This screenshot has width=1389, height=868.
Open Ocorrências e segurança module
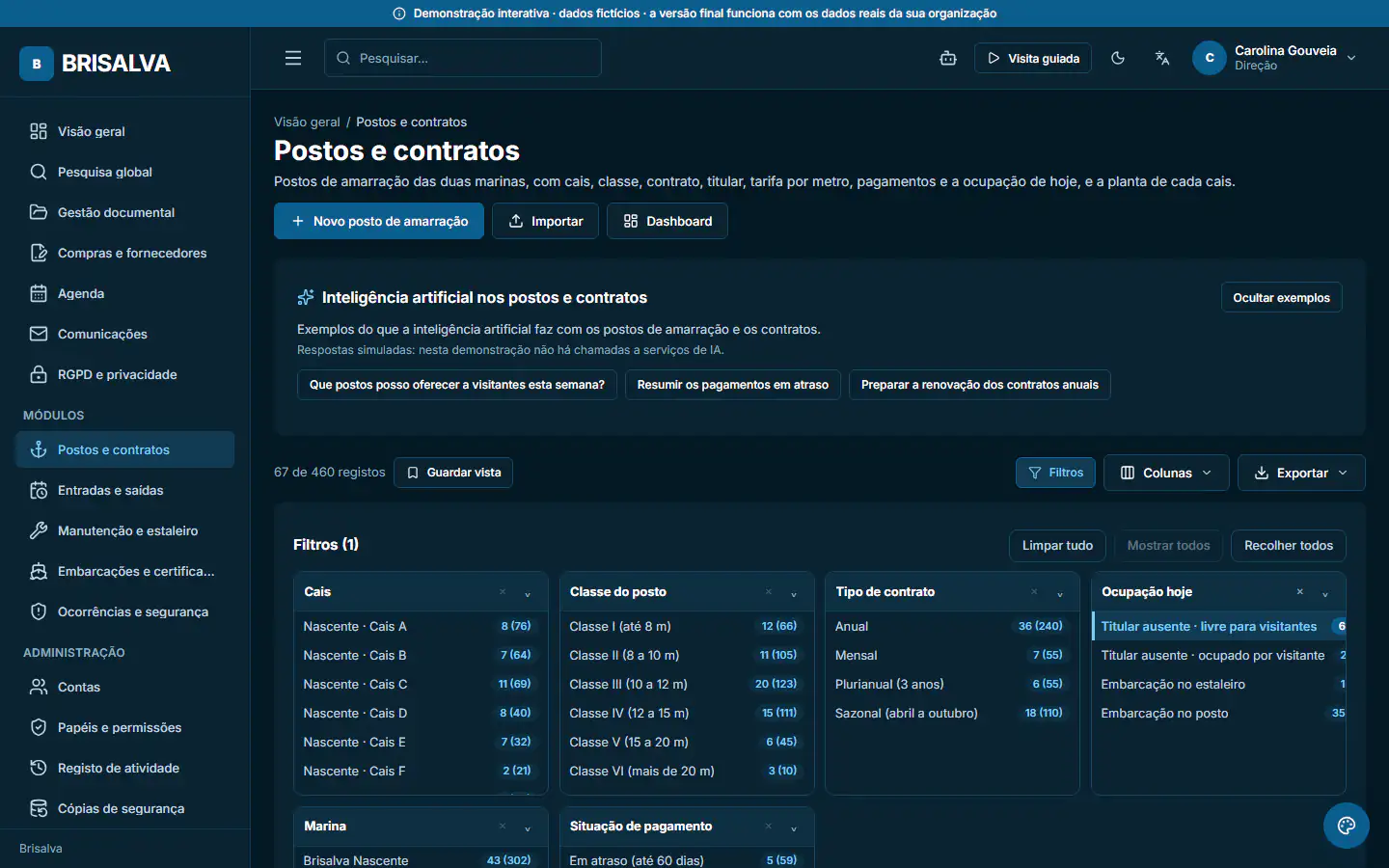coord(124,611)
